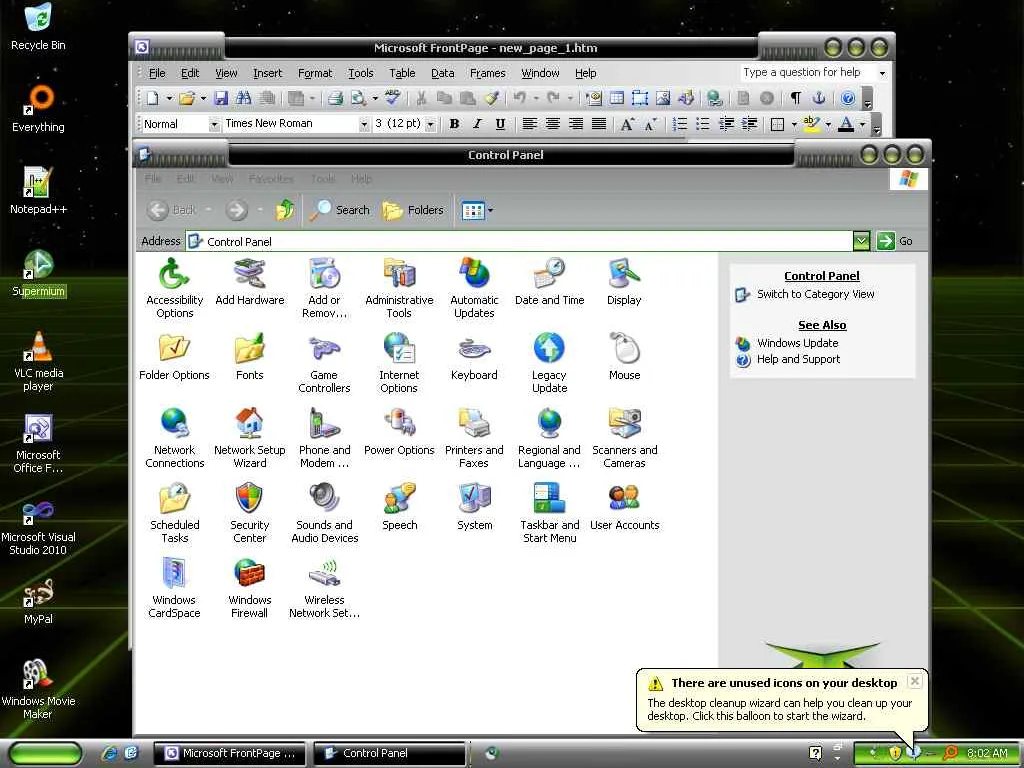Open Network Connections
The width and height of the screenshot is (1024, 768).
tap(174, 438)
